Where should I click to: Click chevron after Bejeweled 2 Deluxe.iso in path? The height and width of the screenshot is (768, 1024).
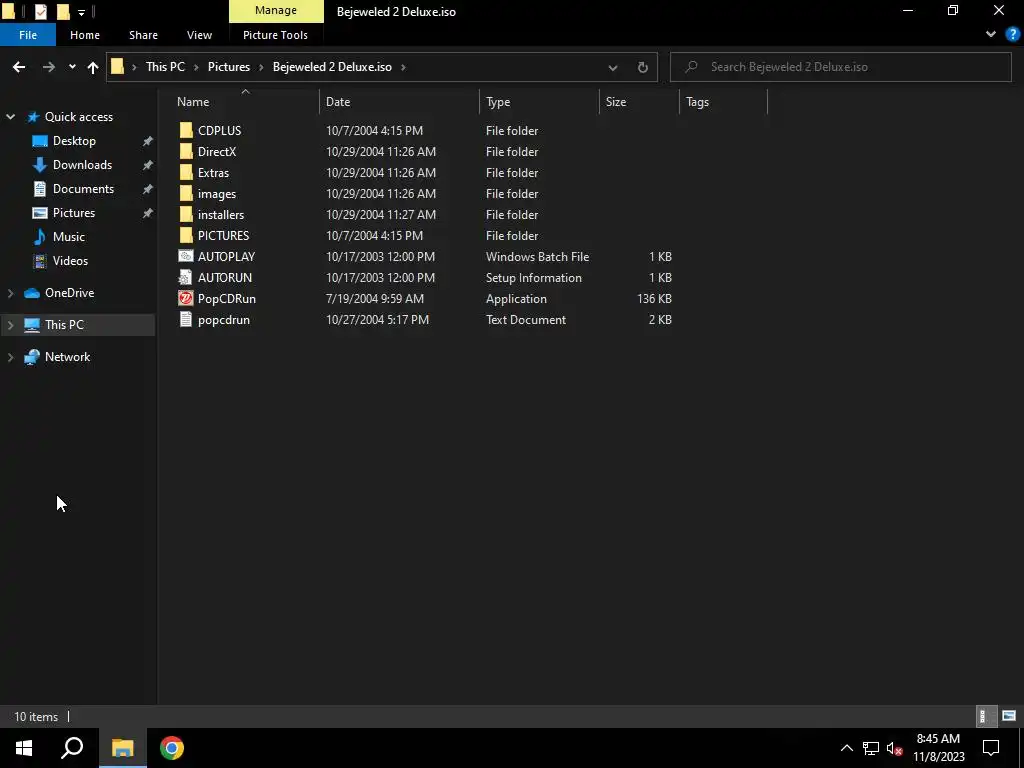click(x=403, y=67)
